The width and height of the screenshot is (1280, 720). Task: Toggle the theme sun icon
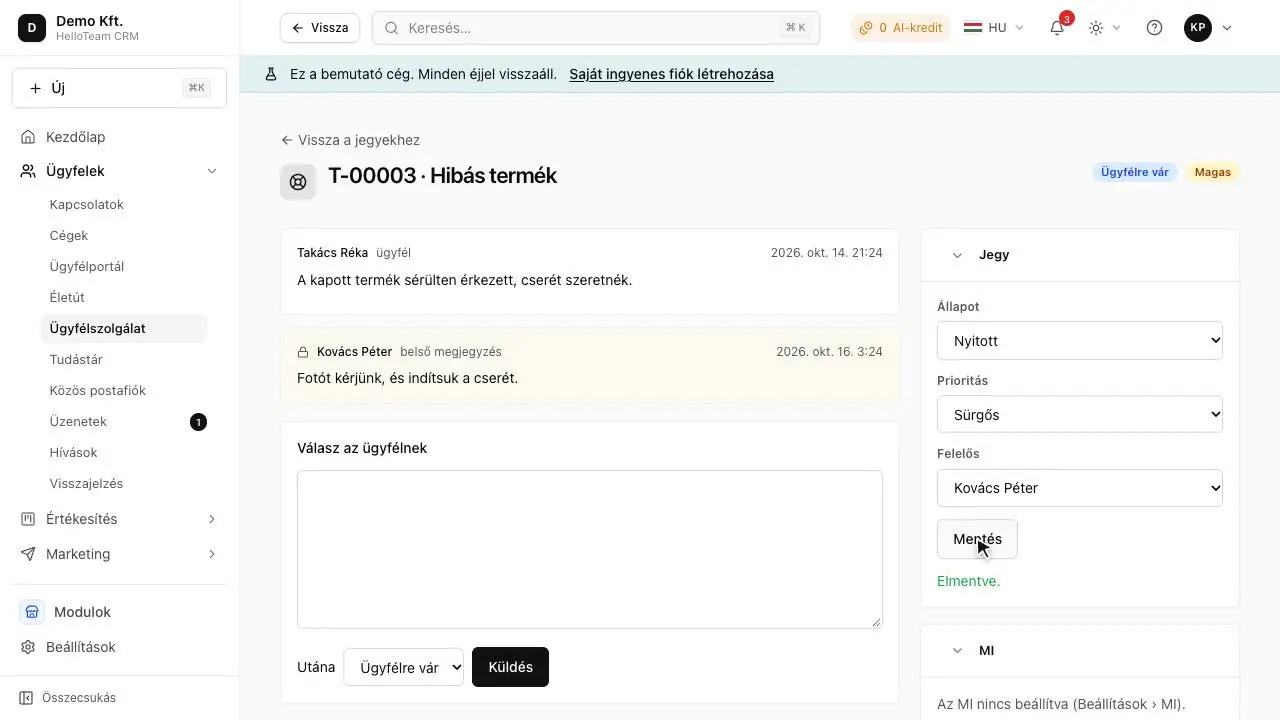point(1096,28)
